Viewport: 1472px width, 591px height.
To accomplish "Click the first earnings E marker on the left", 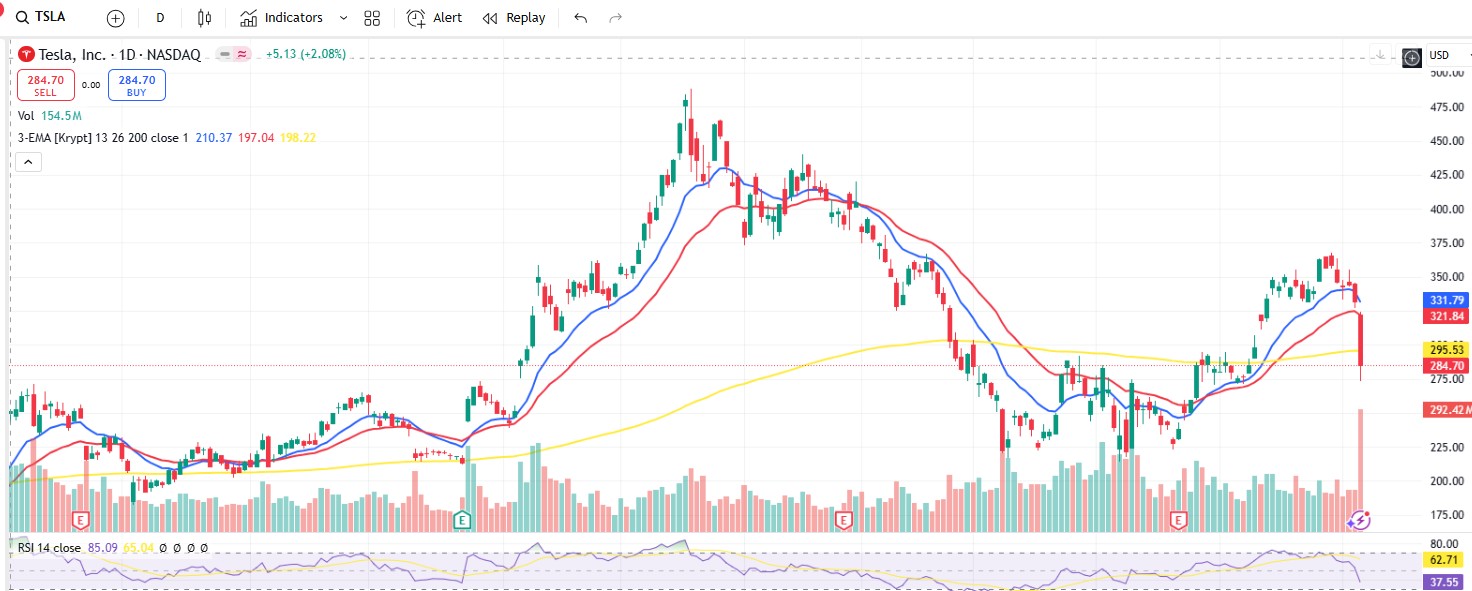I will (82, 520).
